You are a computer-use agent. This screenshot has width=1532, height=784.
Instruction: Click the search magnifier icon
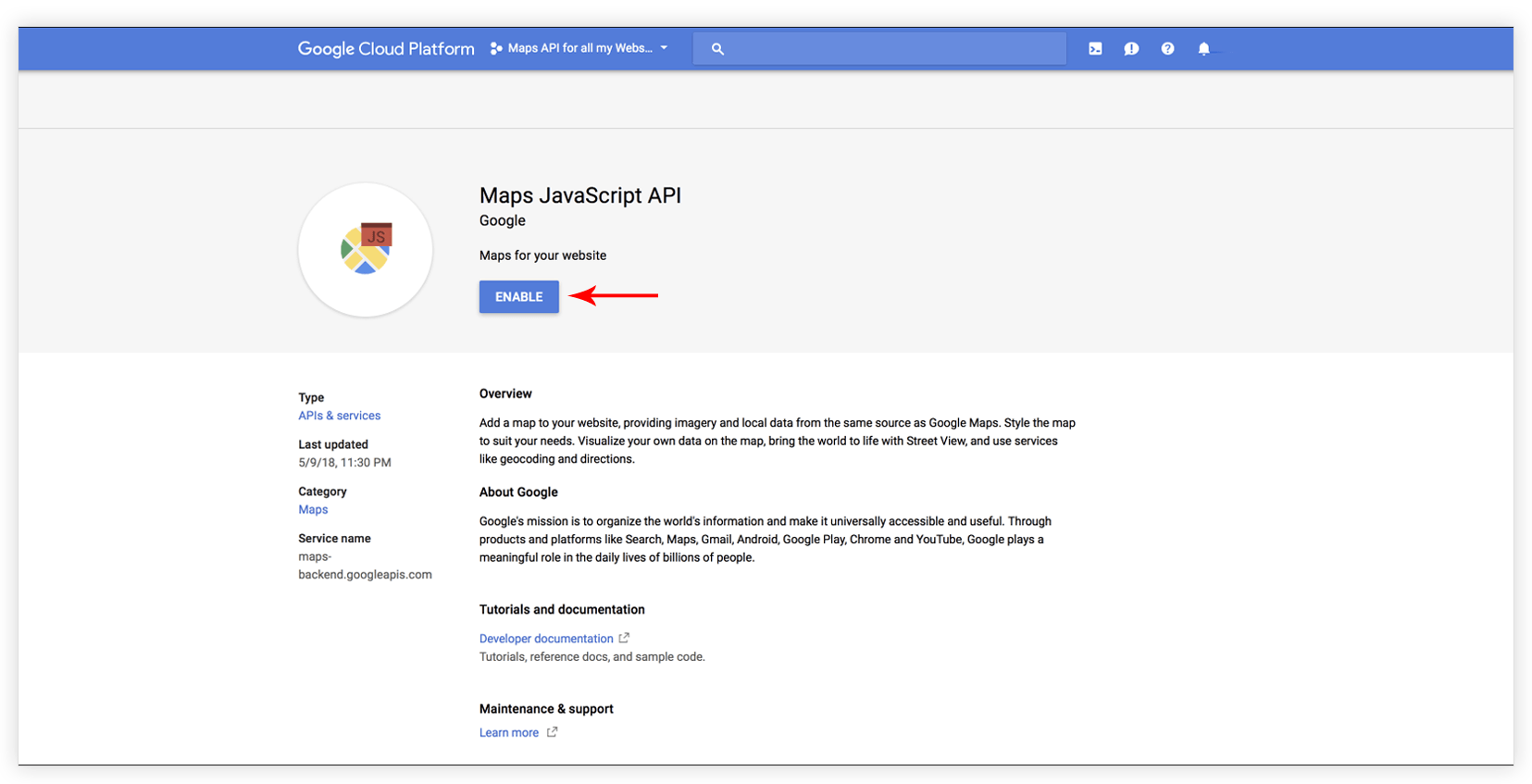pos(717,49)
